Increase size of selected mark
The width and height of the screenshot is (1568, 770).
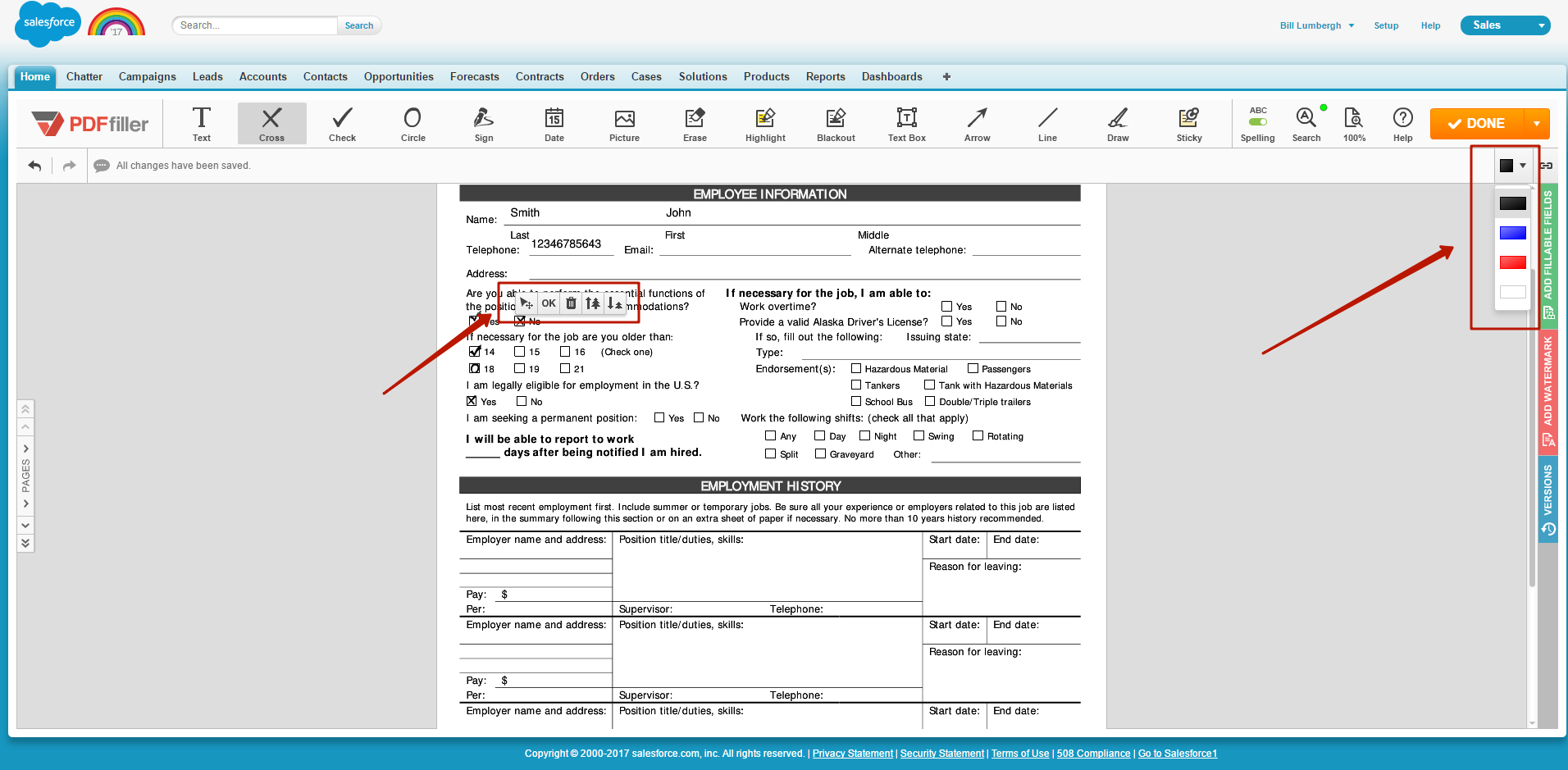[593, 303]
